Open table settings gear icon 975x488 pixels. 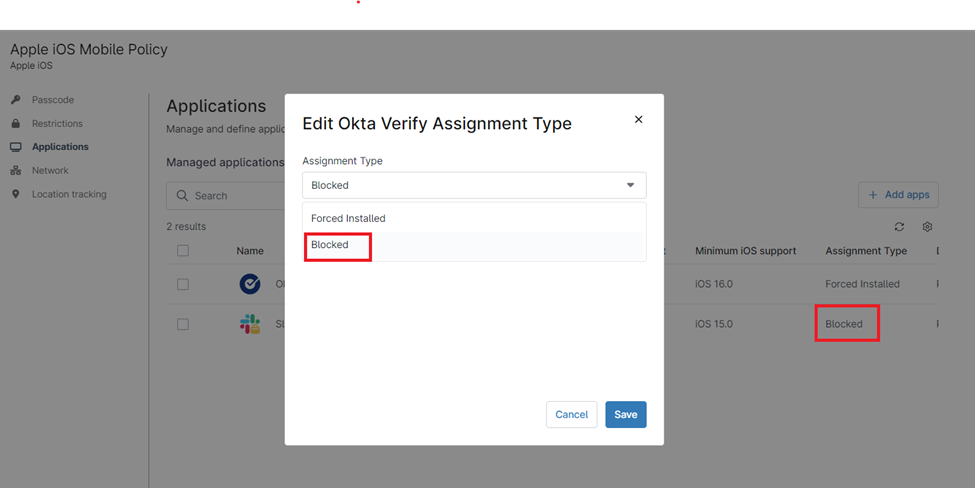click(927, 227)
